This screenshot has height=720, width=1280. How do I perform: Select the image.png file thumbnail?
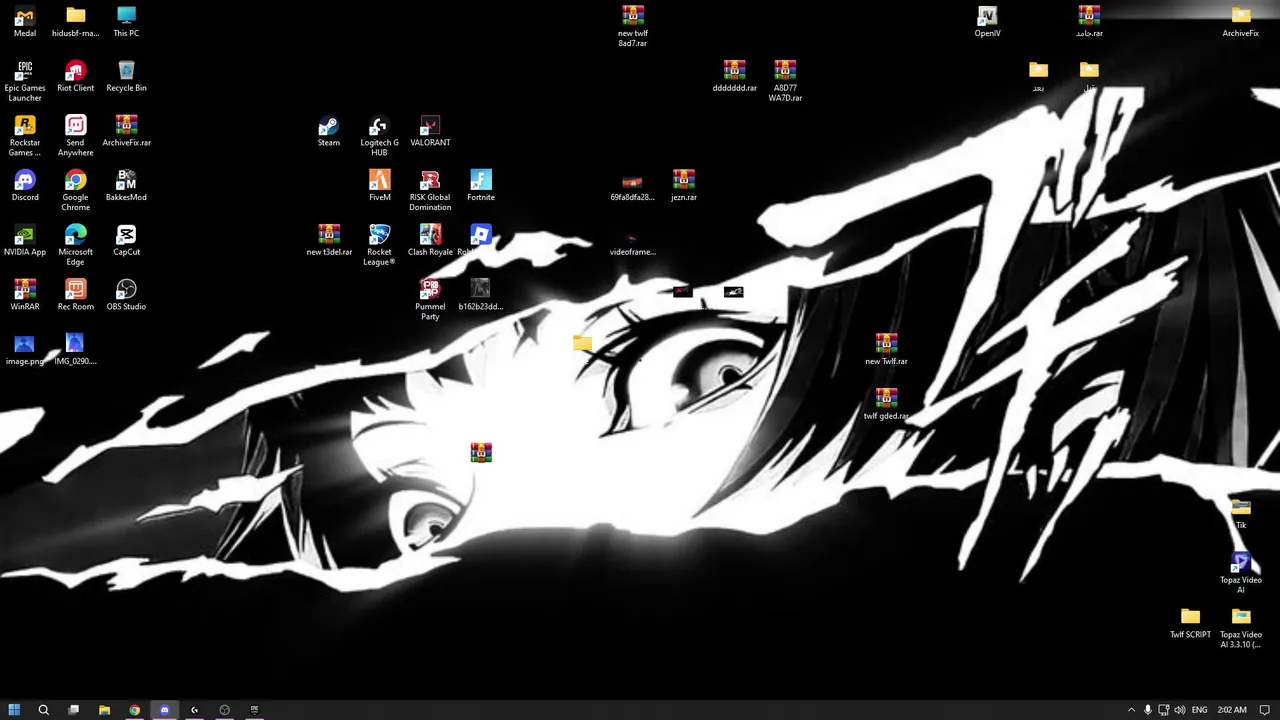point(25,350)
